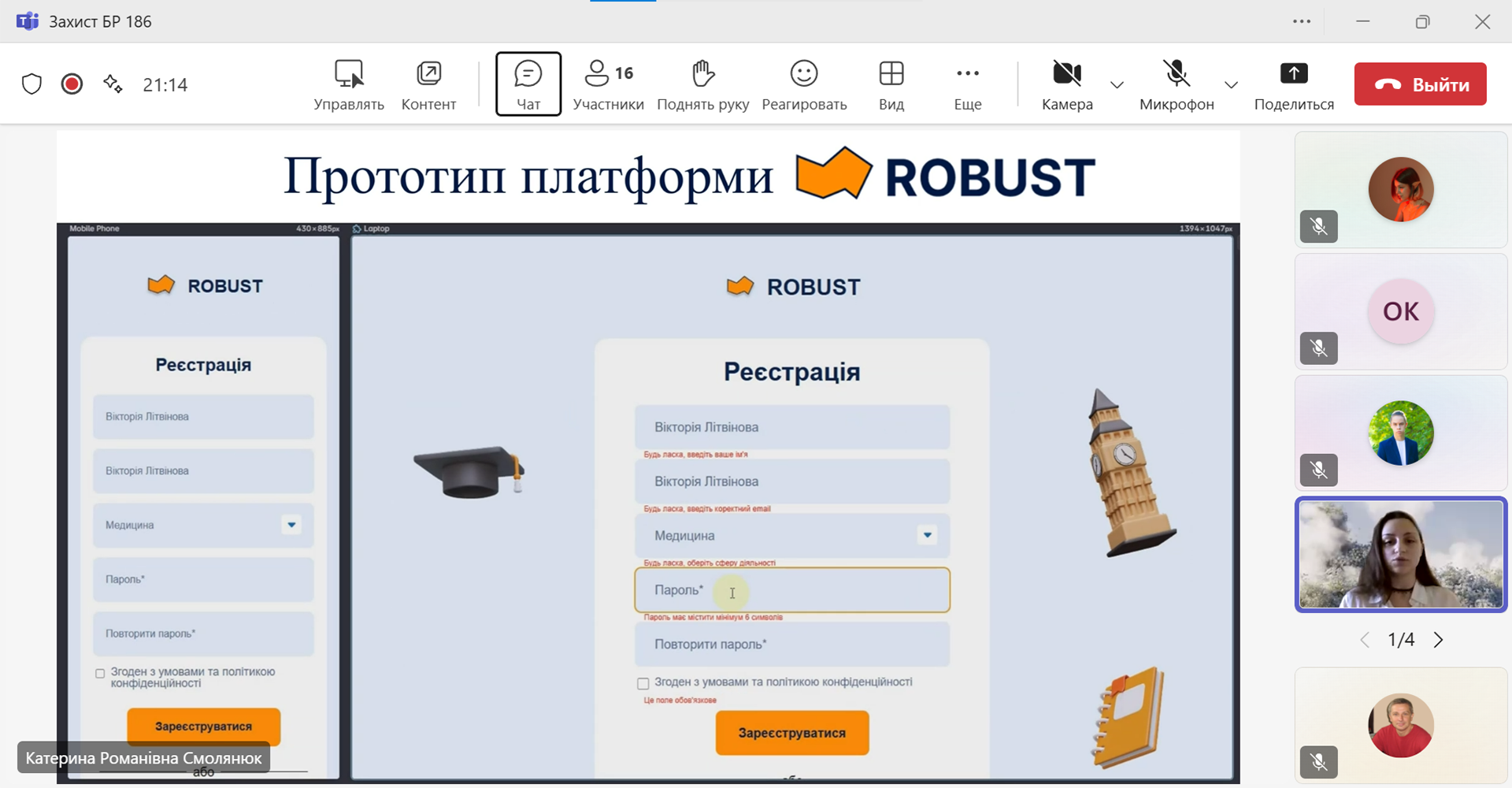Open the Контент sharing options

click(428, 84)
